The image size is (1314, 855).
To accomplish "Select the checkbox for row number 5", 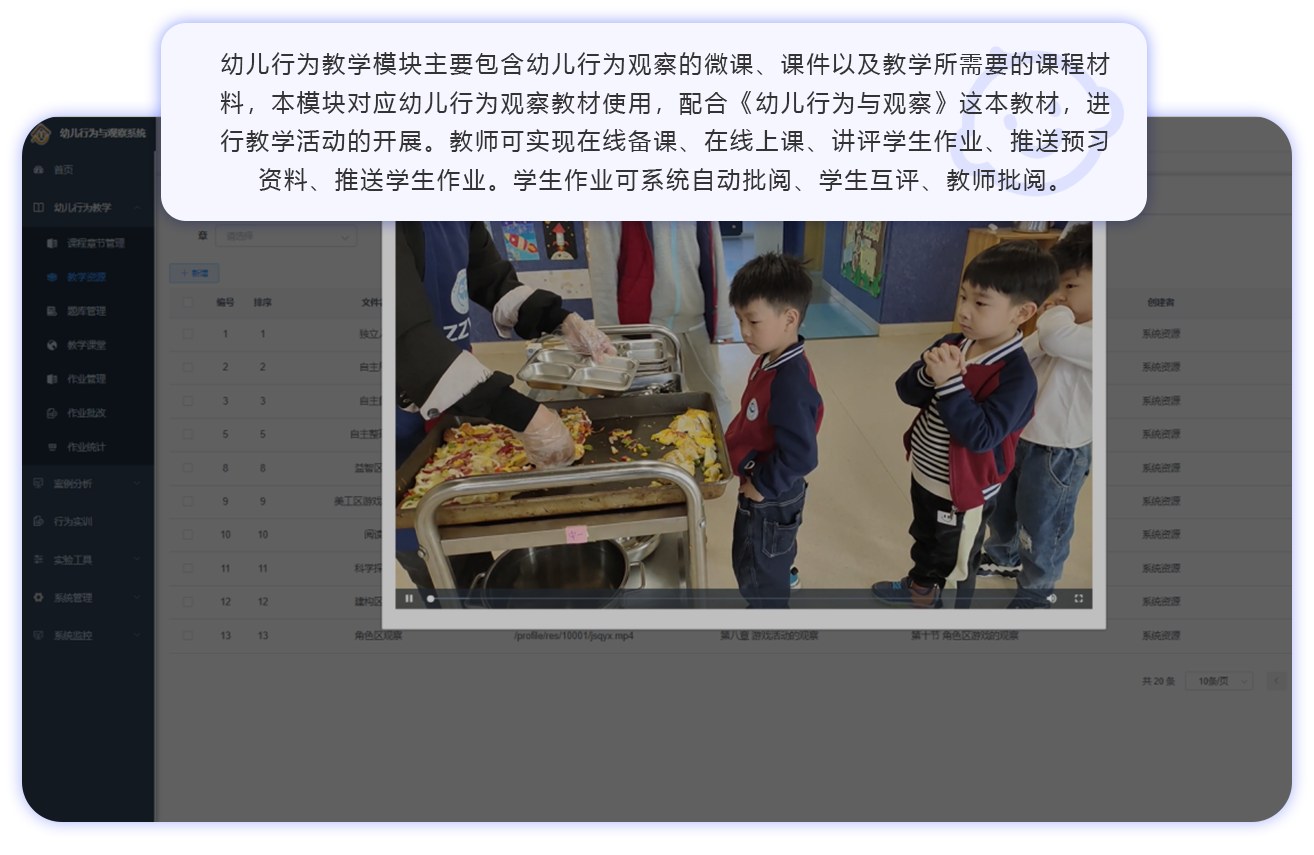I will click(188, 435).
